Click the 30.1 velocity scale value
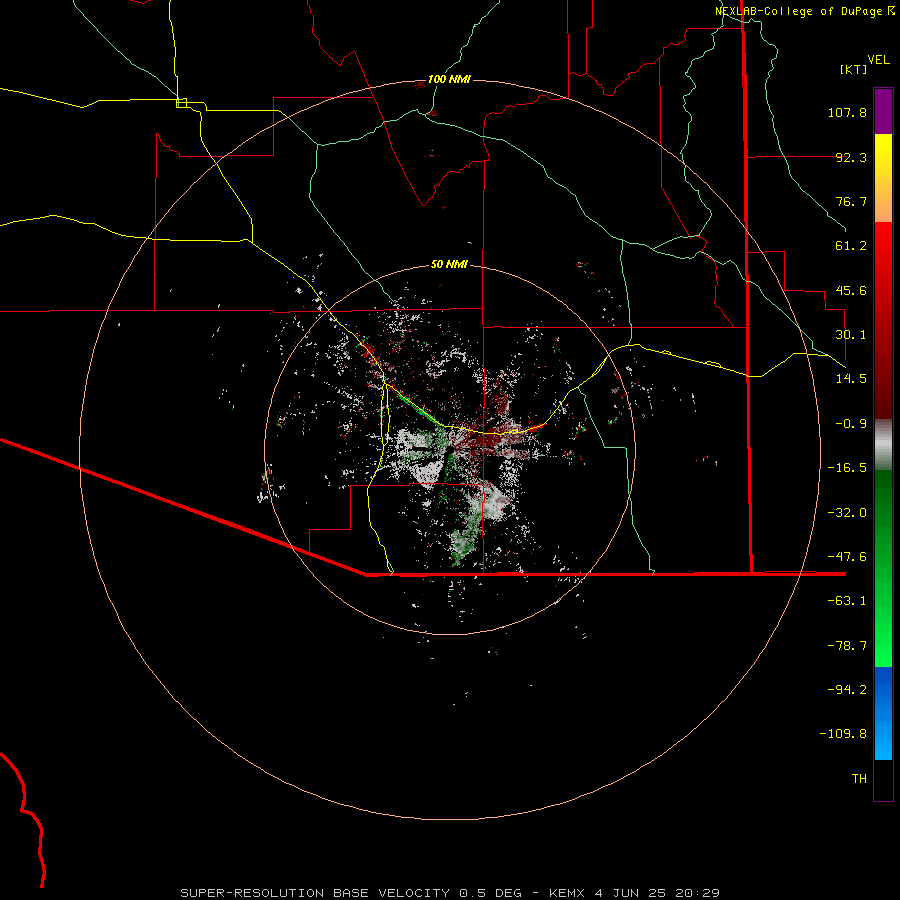 (851, 335)
